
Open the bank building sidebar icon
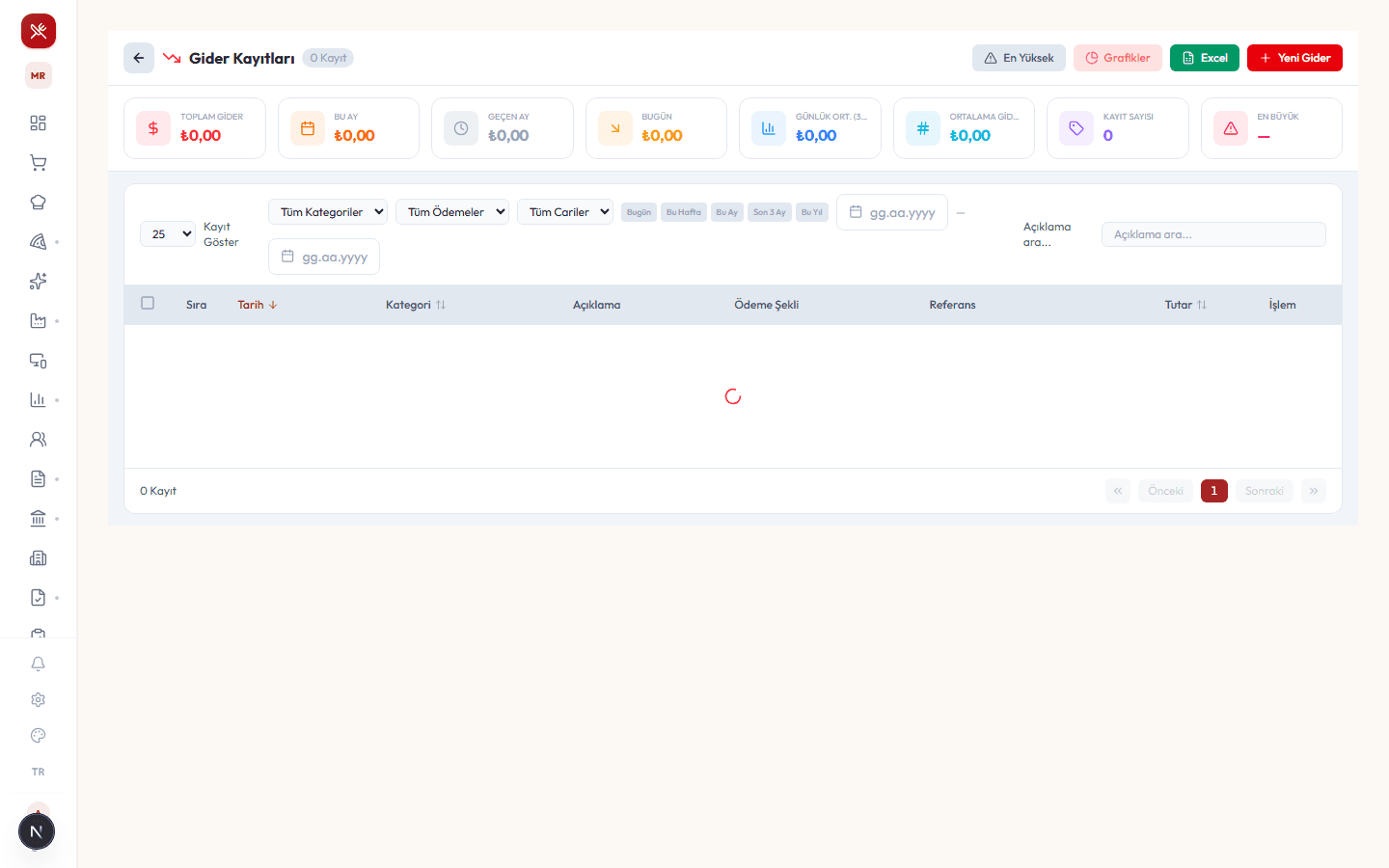38,519
